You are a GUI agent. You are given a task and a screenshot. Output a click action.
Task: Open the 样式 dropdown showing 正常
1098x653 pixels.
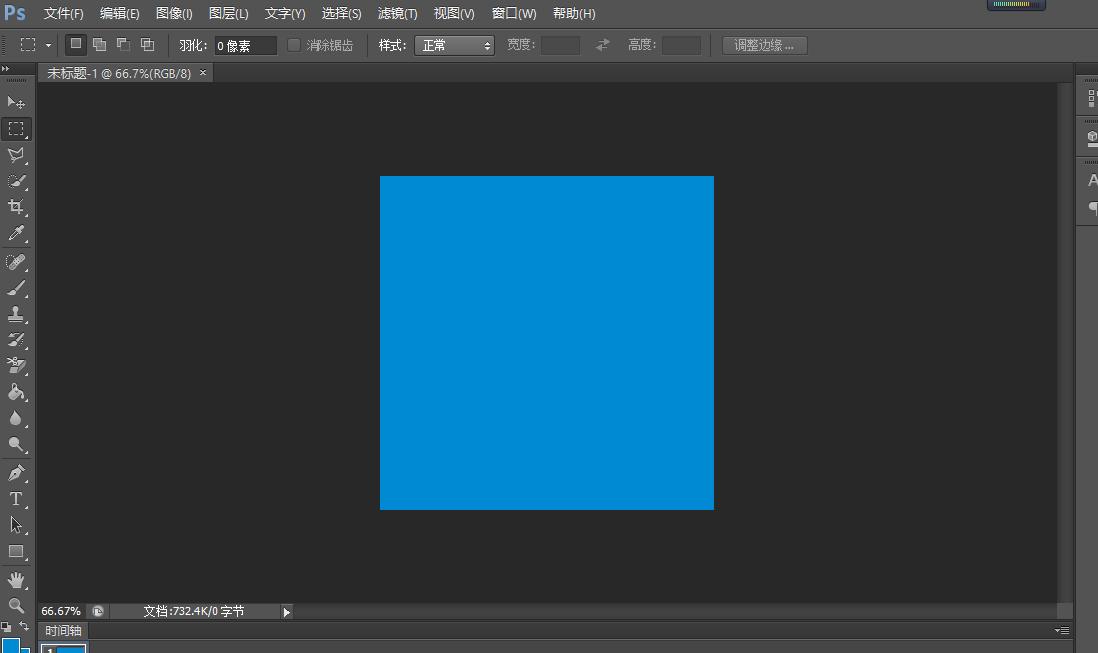coord(454,44)
